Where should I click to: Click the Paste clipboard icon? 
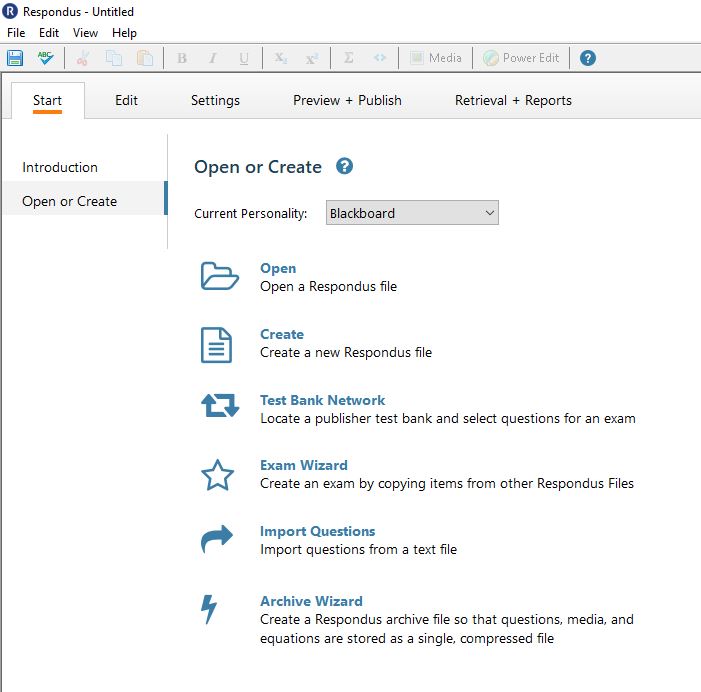tap(144, 58)
